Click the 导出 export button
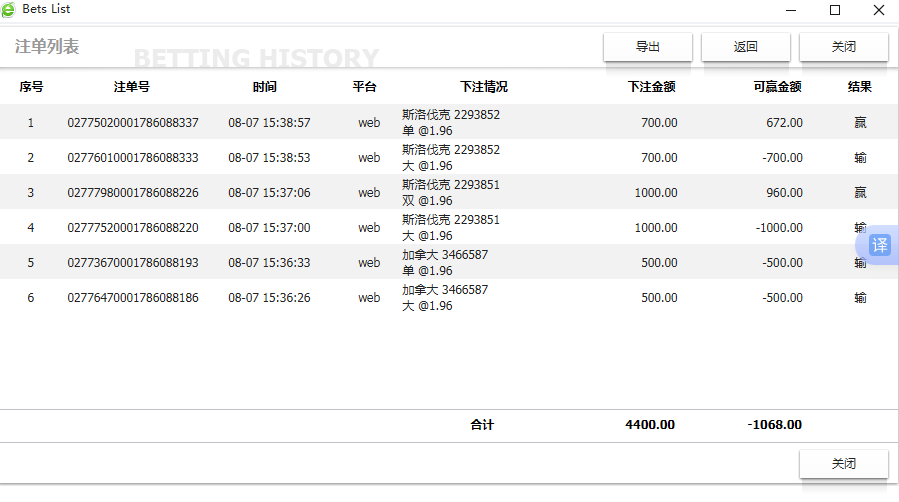Screen dimensions: 899x502 click(x=648, y=47)
